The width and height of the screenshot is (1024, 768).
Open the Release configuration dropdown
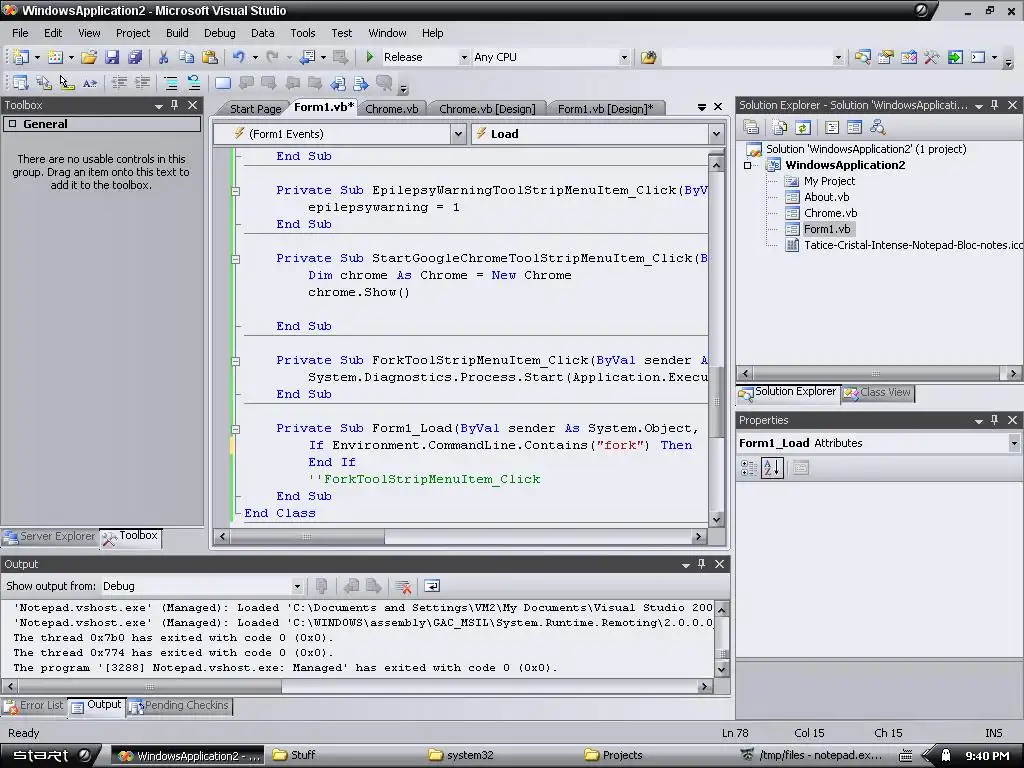click(x=464, y=57)
